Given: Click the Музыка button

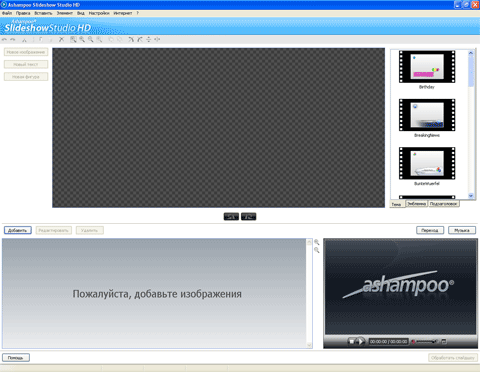Looking at the screenshot, I should click(x=462, y=230).
